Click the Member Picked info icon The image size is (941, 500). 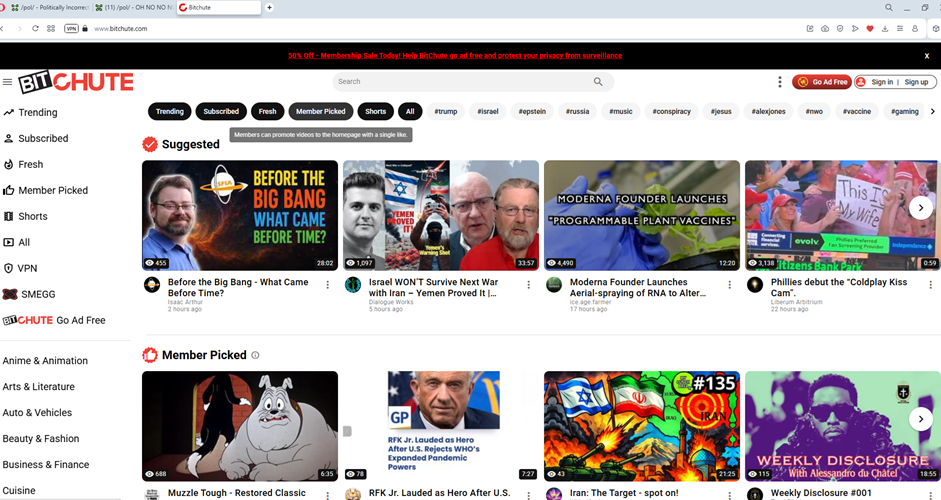click(x=255, y=355)
